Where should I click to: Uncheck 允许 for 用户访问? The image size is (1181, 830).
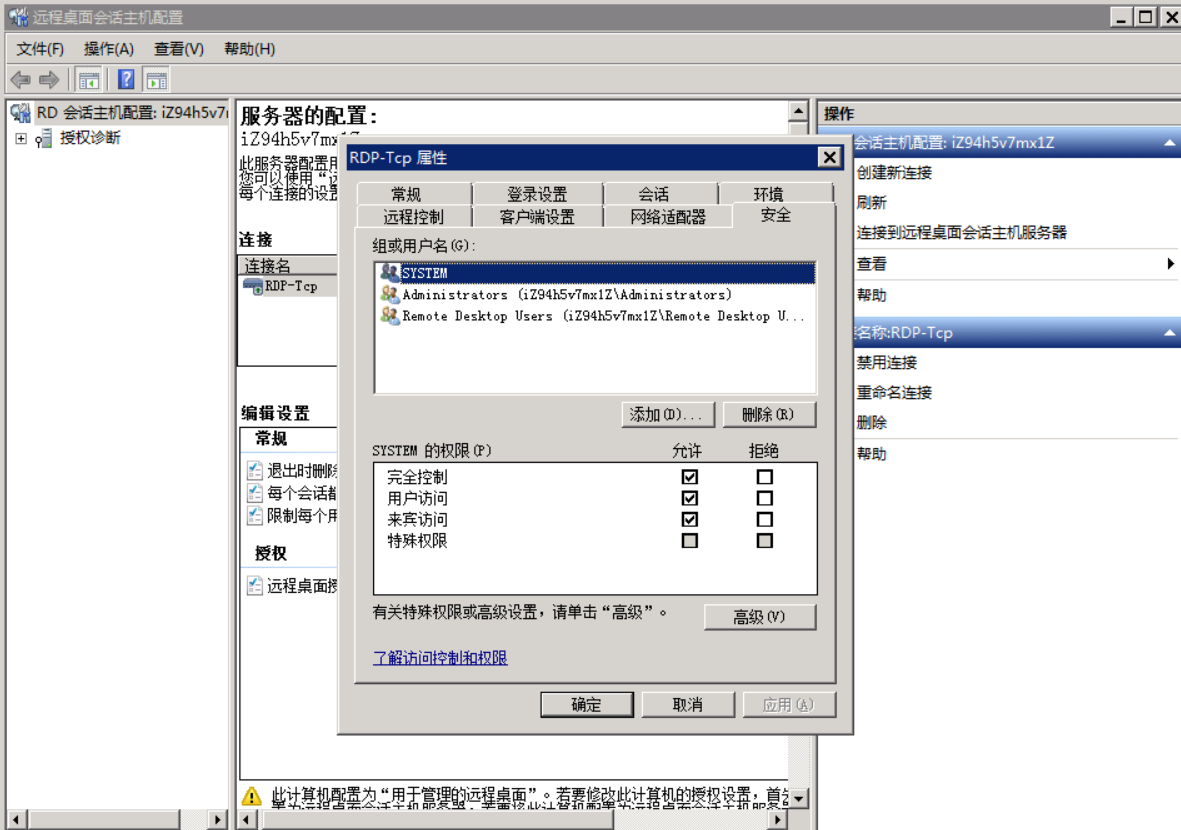click(x=687, y=497)
